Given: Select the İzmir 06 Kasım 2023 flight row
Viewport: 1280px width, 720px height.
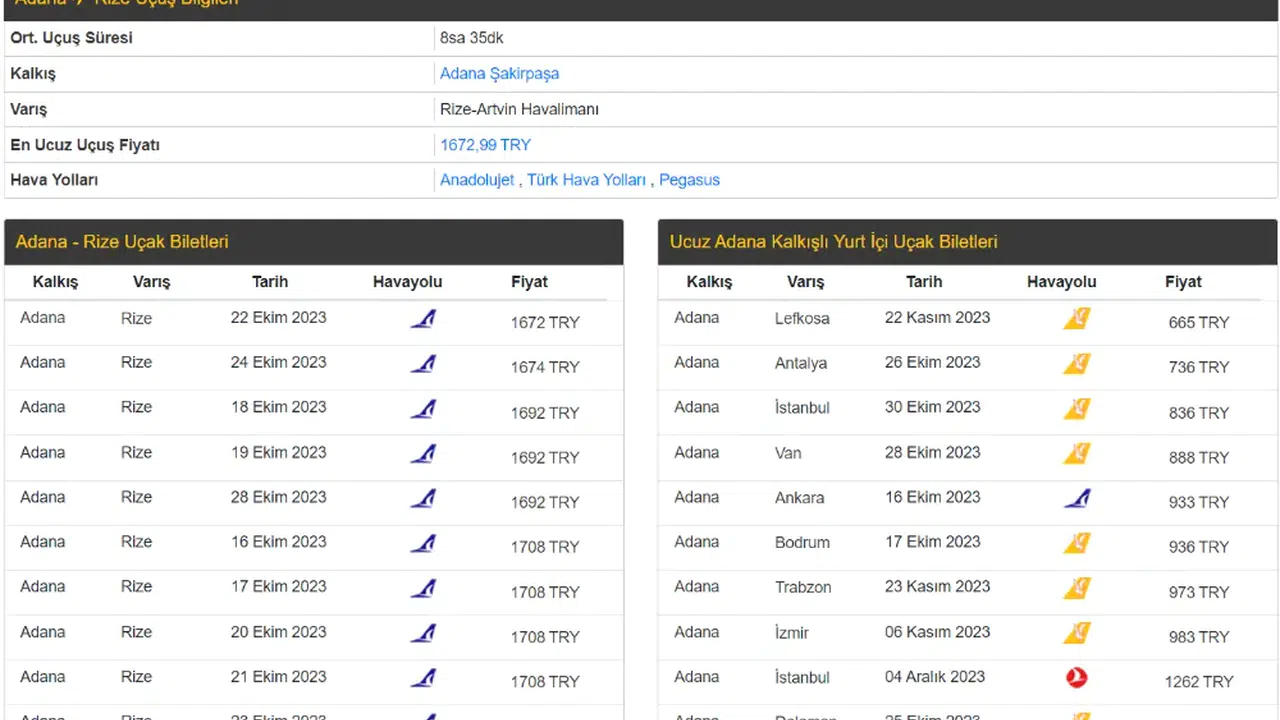Looking at the screenshot, I should point(936,633).
